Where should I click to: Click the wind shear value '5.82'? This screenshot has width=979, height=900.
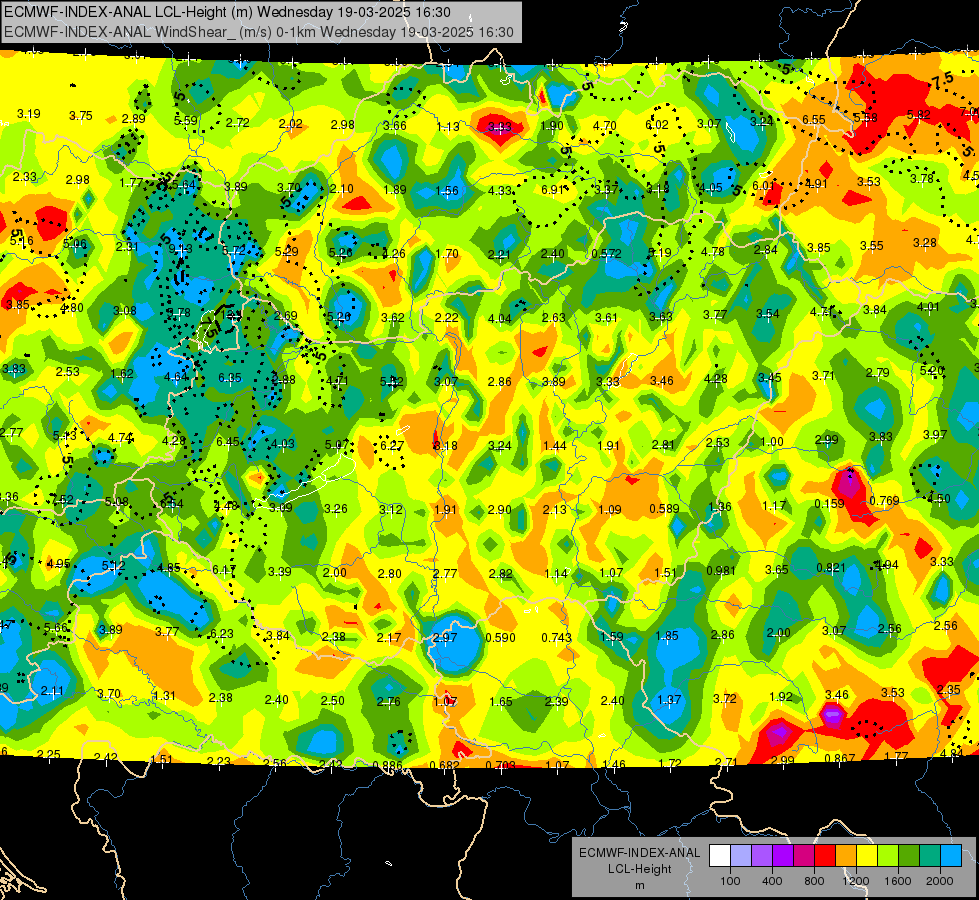pos(918,114)
